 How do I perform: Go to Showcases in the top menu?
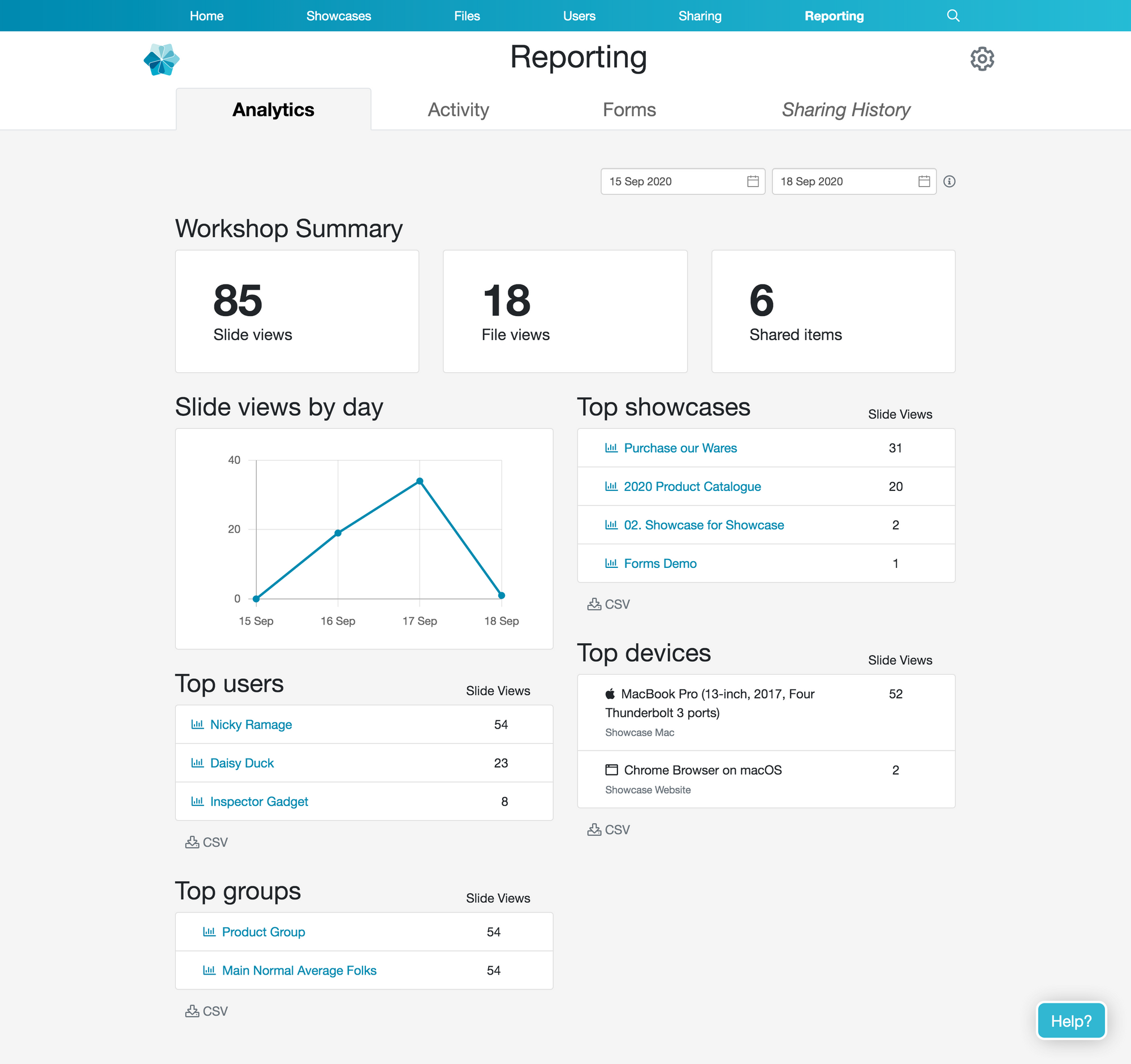coord(339,16)
